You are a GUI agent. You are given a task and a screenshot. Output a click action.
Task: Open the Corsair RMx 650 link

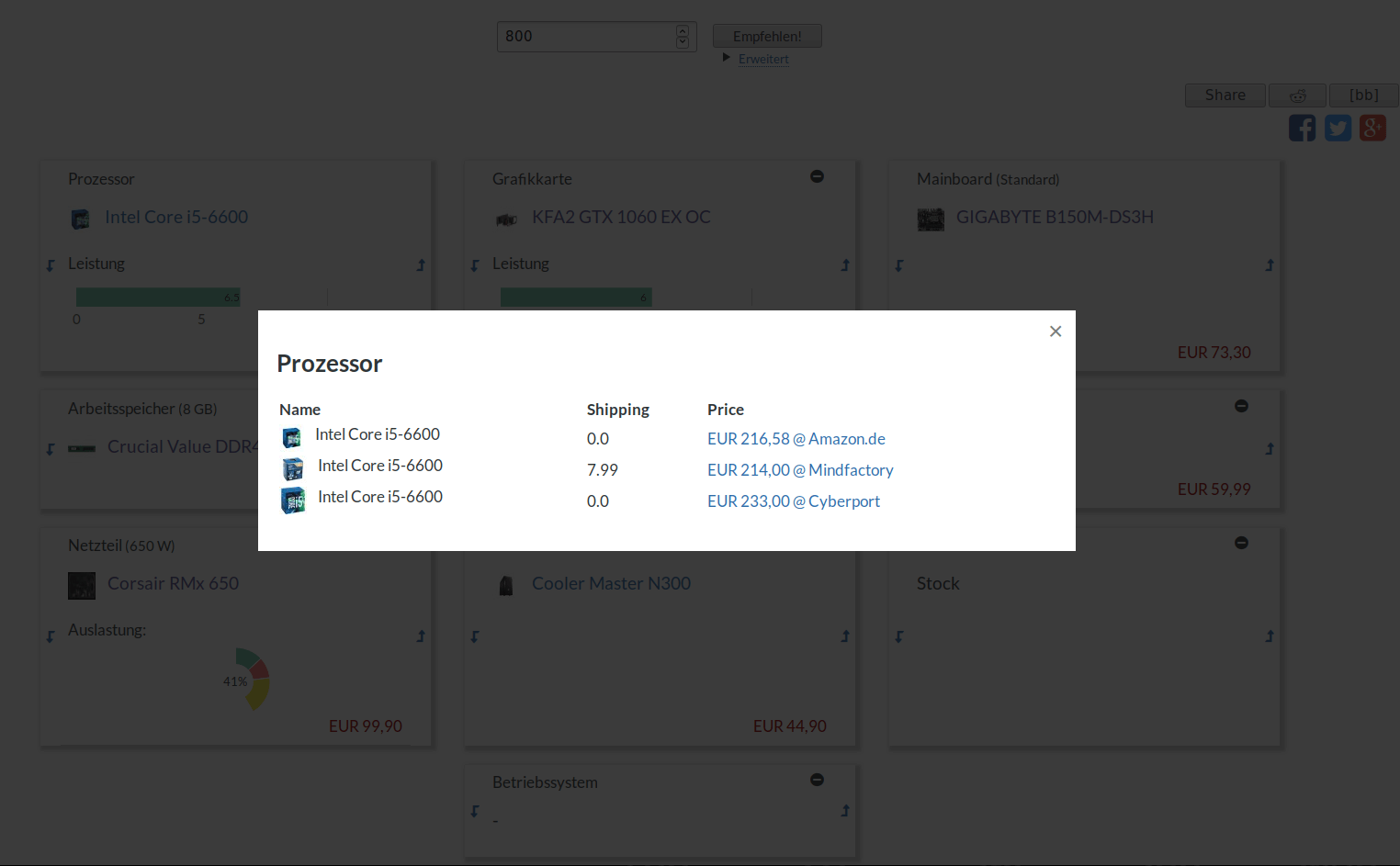[173, 584]
